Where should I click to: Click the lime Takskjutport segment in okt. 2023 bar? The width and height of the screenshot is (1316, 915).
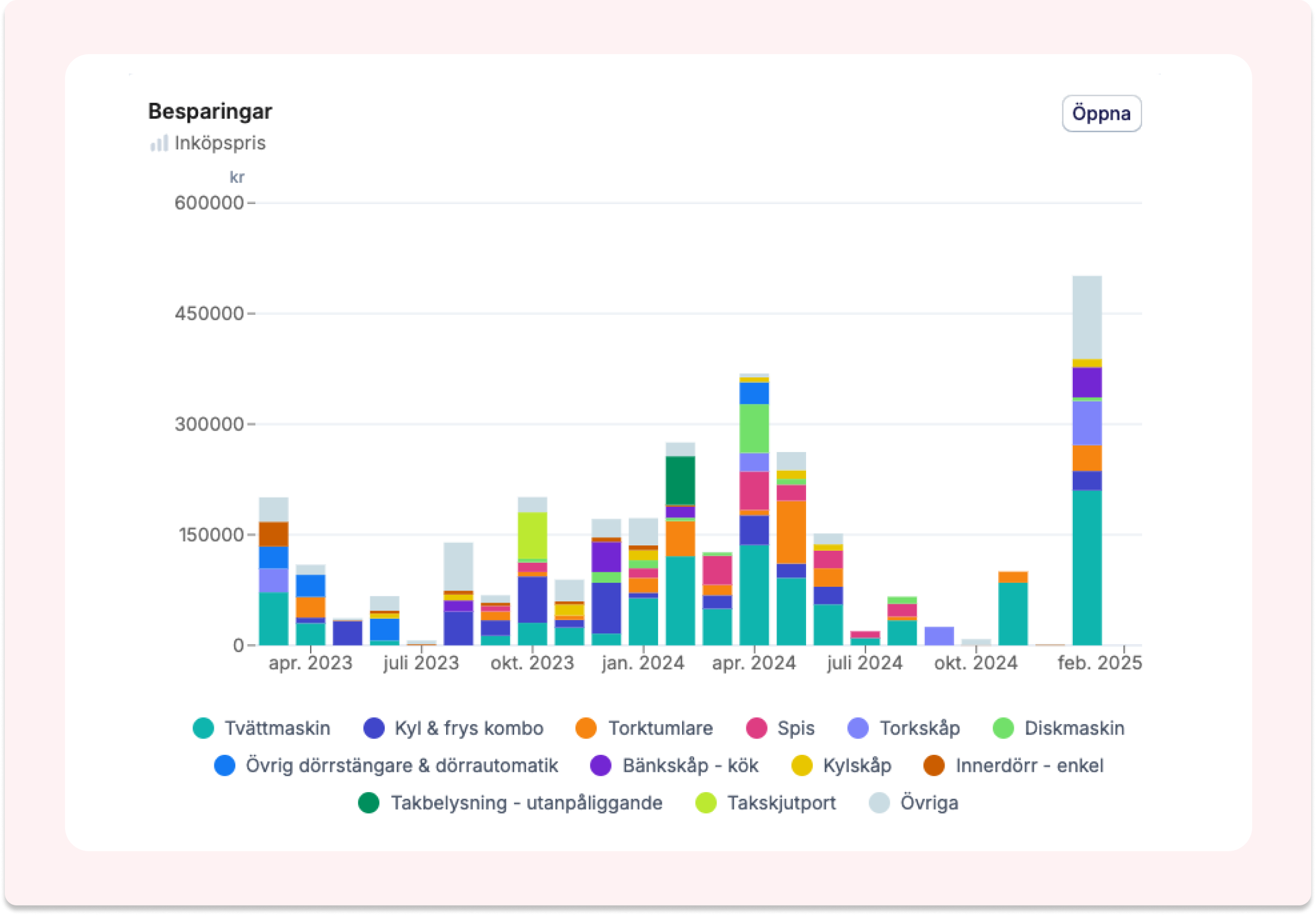click(532, 536)
